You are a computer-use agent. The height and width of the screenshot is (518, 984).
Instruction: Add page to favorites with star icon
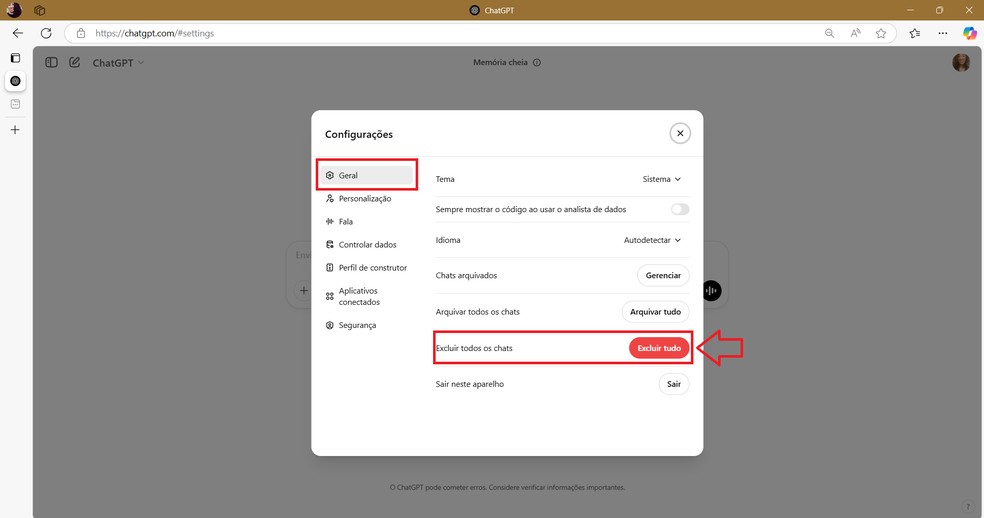click(881, 33)
